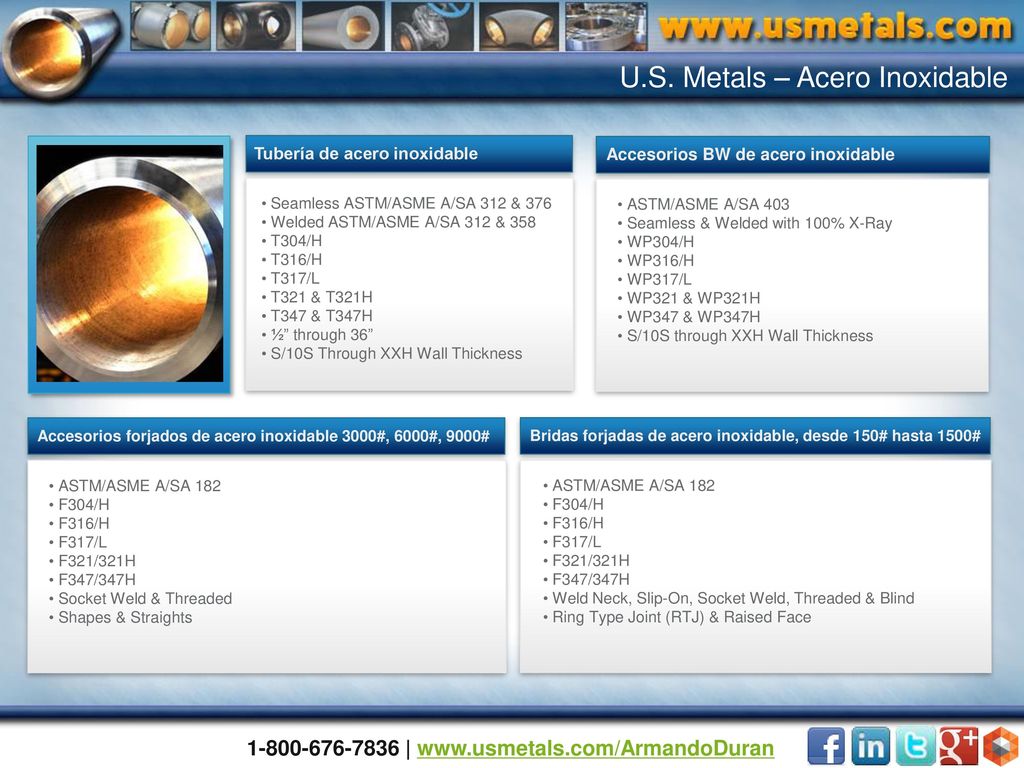Click the 'T321 & T321H' bullet
The height and width of the screenshot is (768, 1024).
click(x=321, y=297)
